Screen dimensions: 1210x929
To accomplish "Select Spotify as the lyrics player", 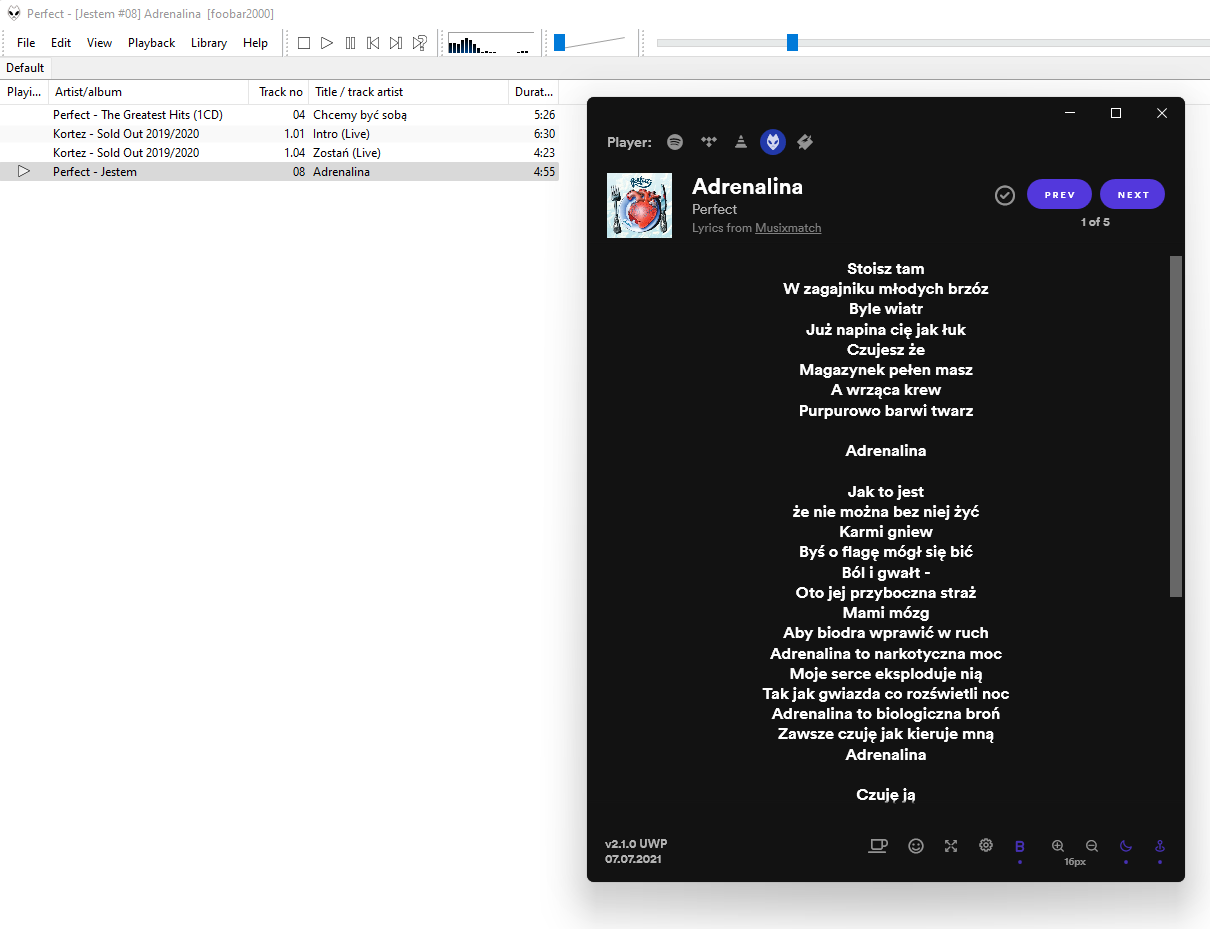I will [675, 142].
